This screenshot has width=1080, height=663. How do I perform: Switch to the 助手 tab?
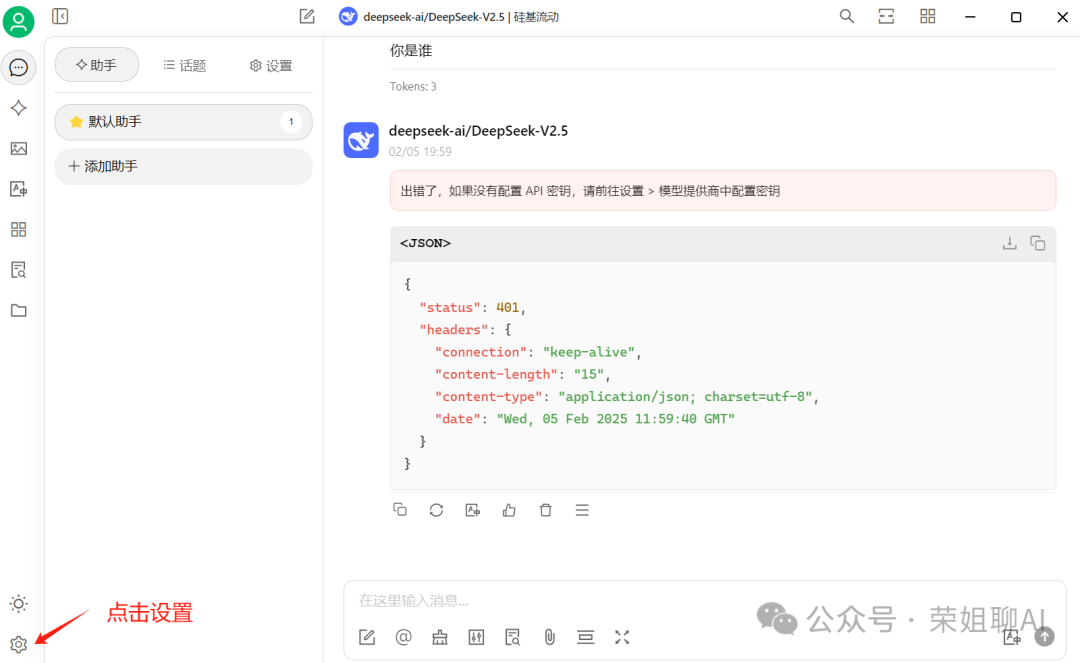(96, 65)
